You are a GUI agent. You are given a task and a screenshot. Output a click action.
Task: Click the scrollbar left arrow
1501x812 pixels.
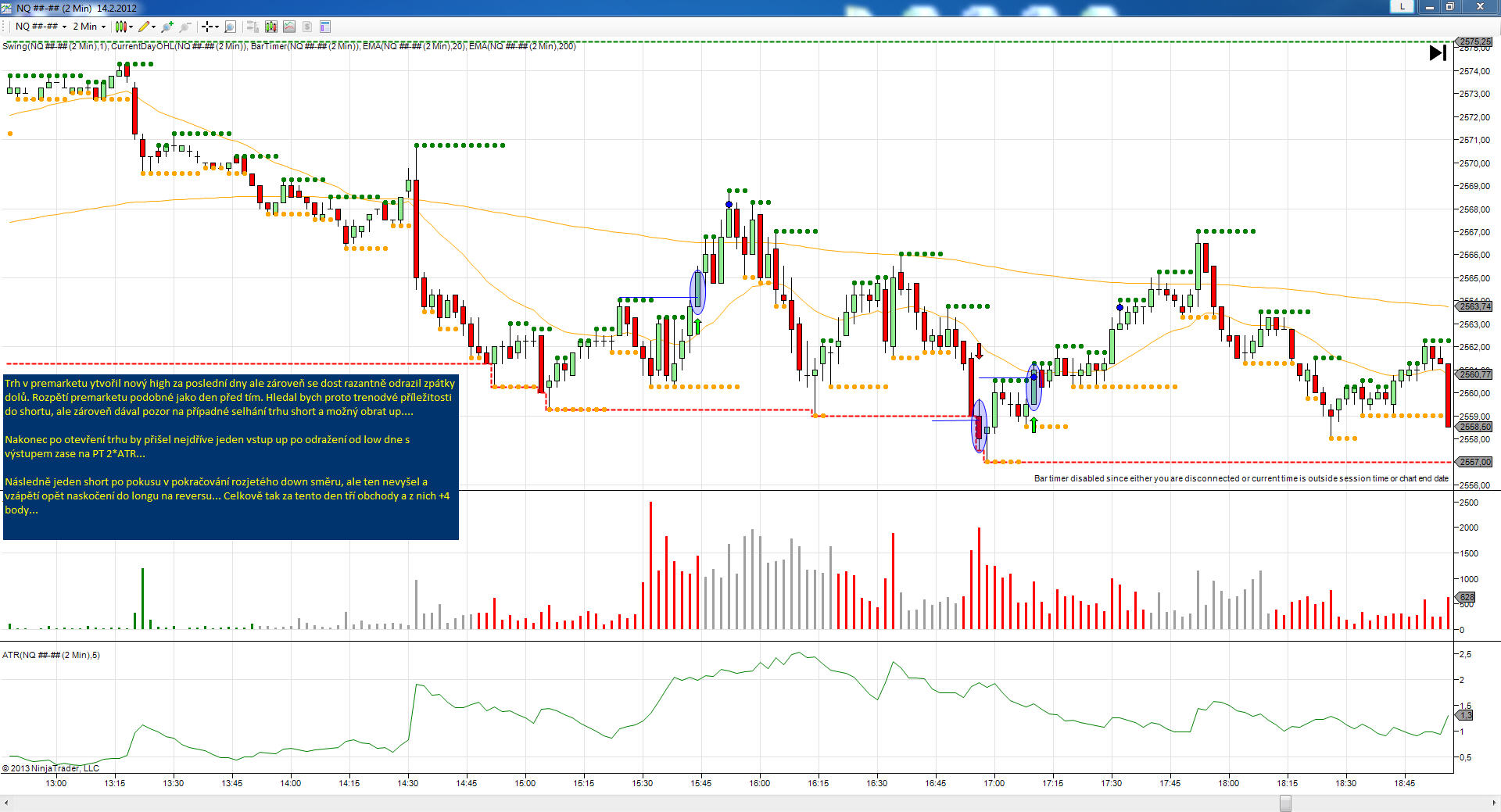[x=6, y=803]
